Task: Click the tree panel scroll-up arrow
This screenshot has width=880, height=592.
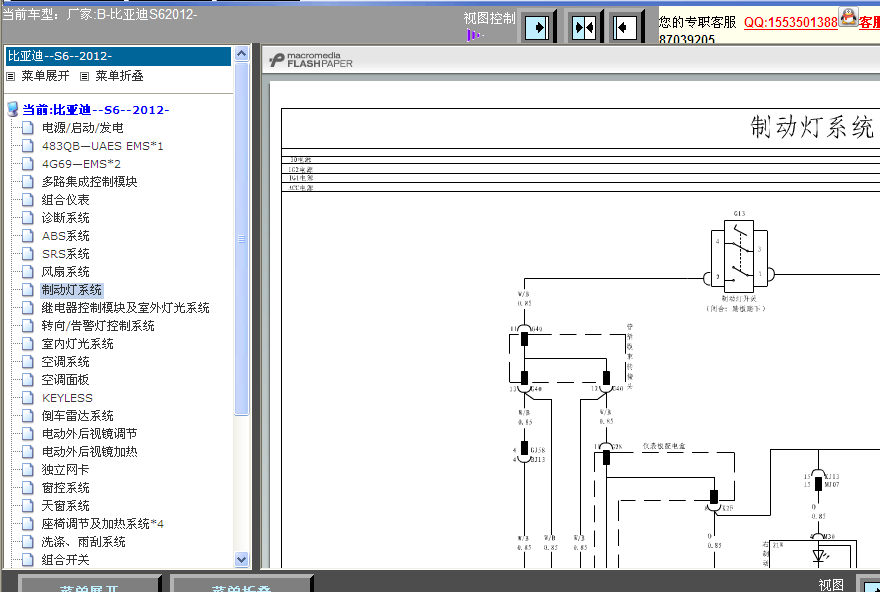Action: [241, 54]
